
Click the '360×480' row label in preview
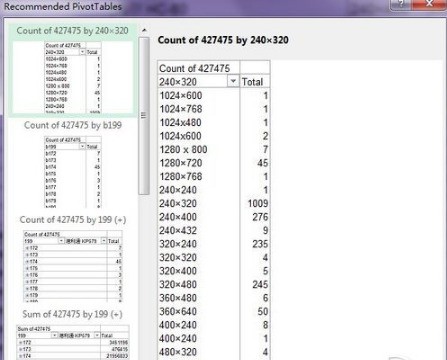[x=178, y=298]
